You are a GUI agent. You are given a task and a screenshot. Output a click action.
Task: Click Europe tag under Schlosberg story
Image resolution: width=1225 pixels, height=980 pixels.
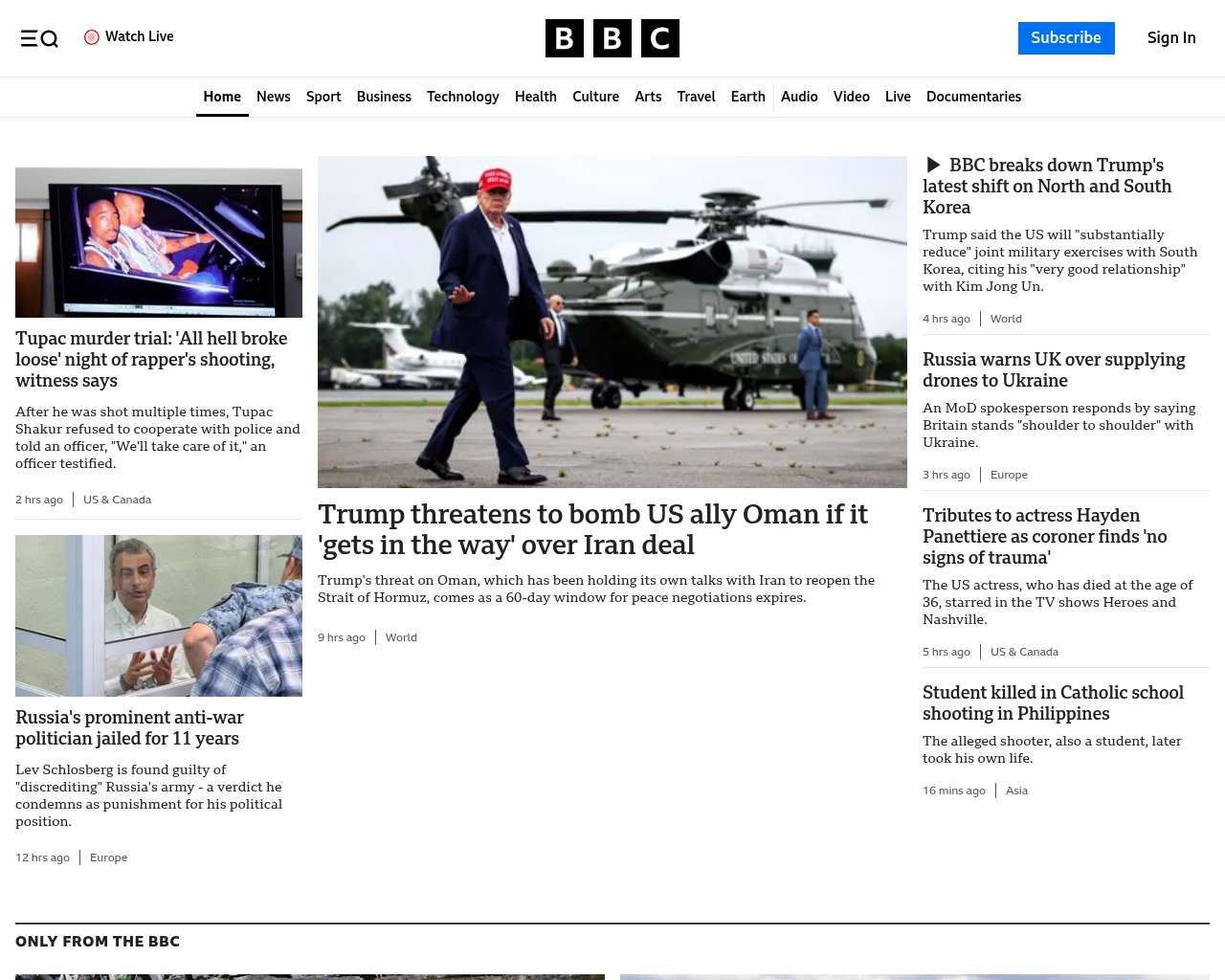(x=108, y=857)
